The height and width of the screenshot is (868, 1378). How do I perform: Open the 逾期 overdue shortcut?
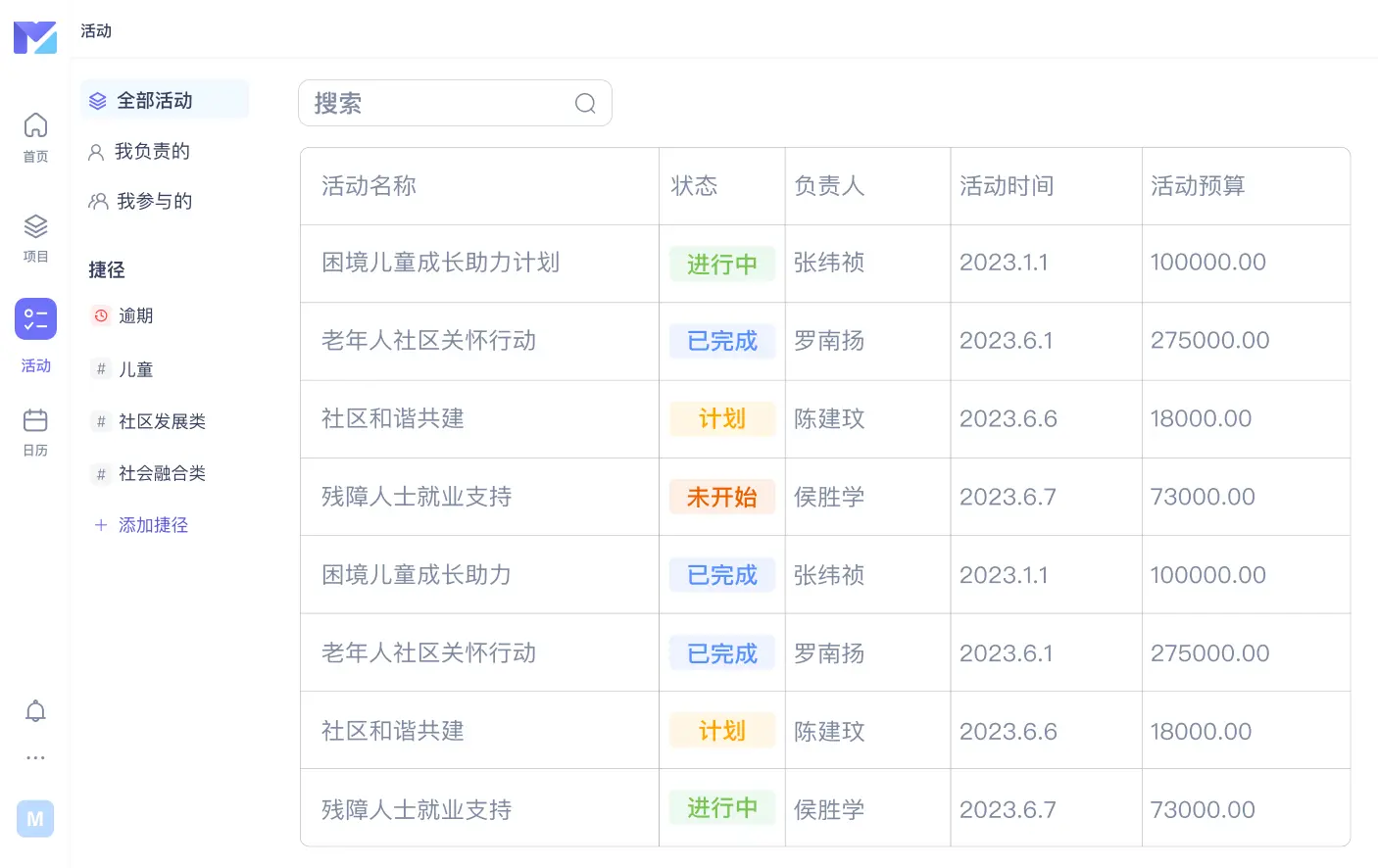[135, 315]
